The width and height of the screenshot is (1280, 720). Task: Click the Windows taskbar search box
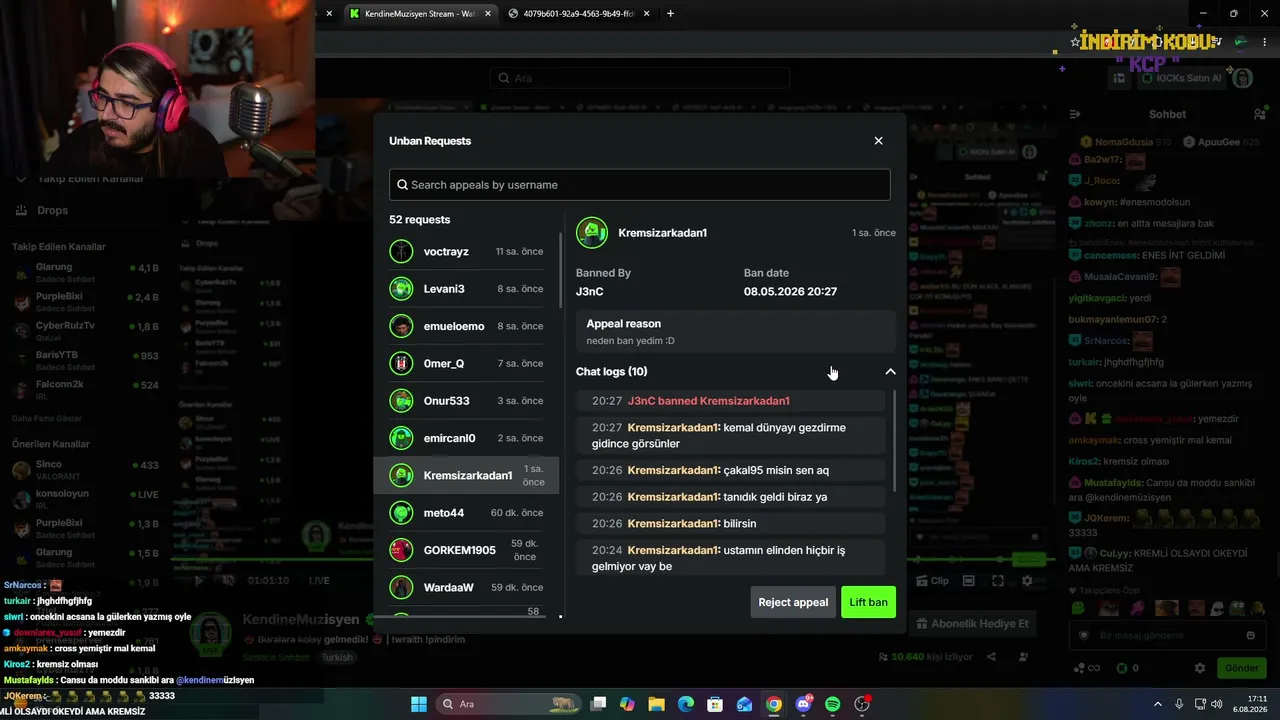510,704
